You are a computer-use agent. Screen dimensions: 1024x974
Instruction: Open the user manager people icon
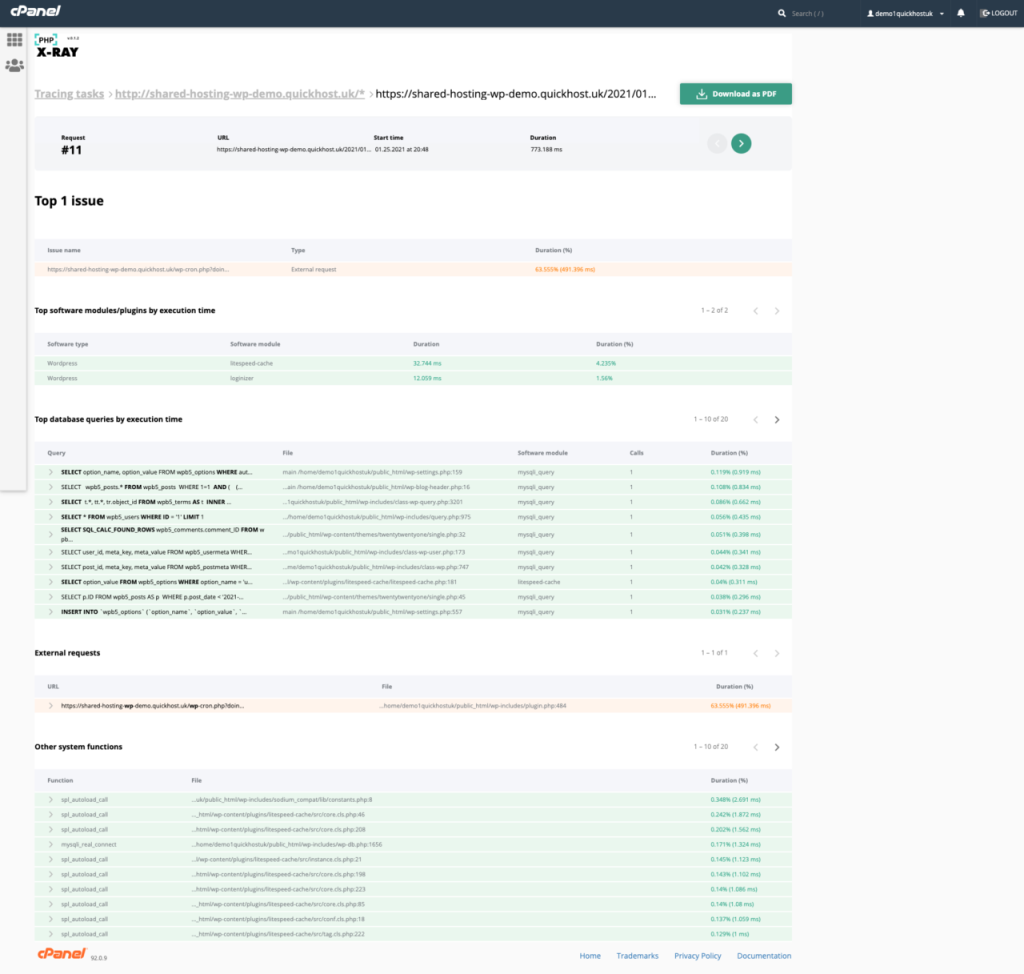click(14, 65)
